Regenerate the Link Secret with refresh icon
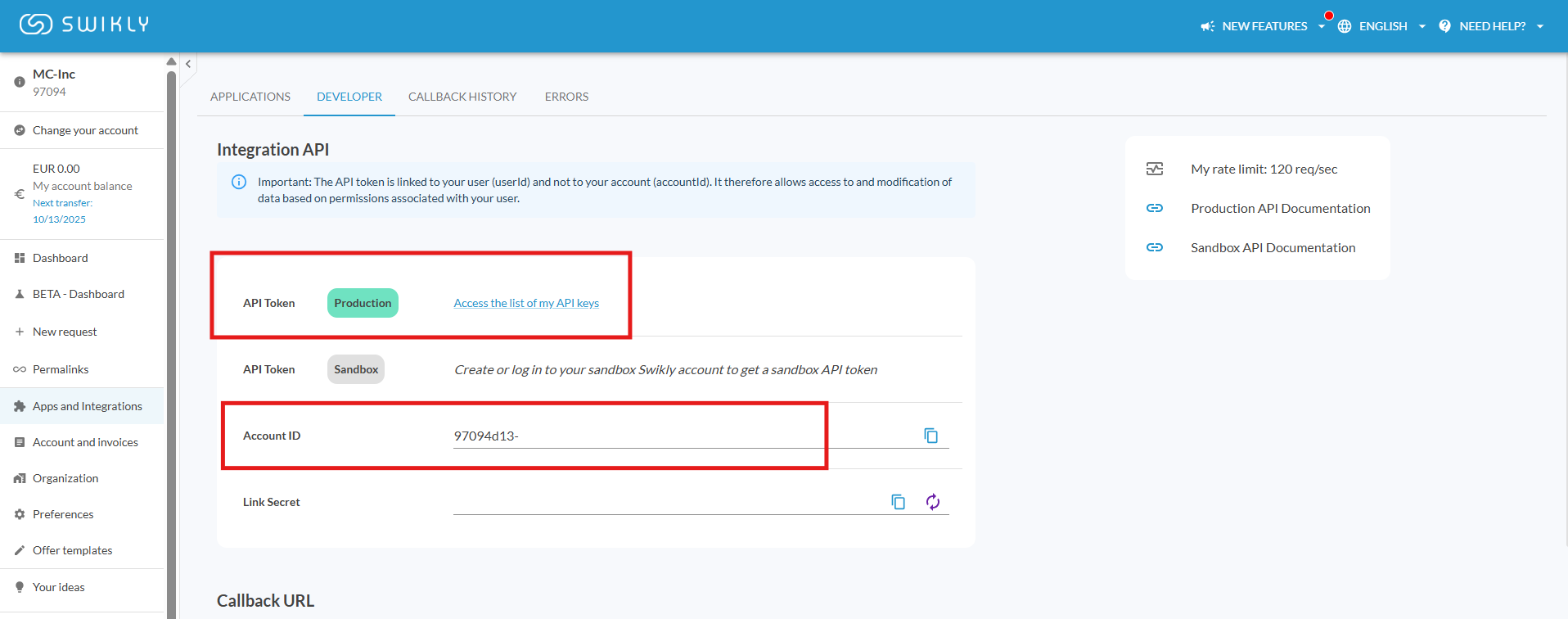1568x619 pixels. pyautogui.click(x=933, y=502)
